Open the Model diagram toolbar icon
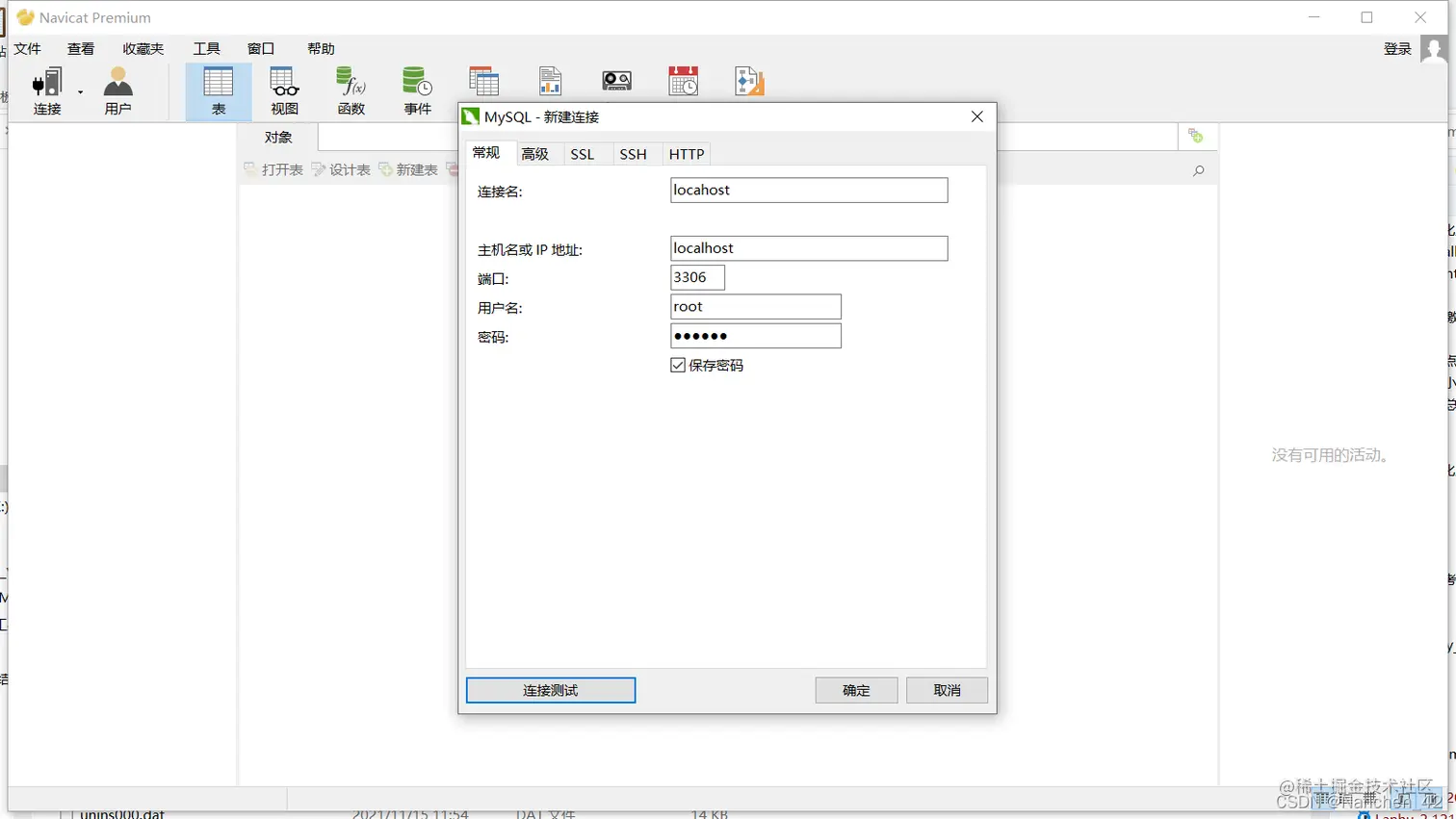This screenshot has height=819, width=1456. [x=748, y=82]
